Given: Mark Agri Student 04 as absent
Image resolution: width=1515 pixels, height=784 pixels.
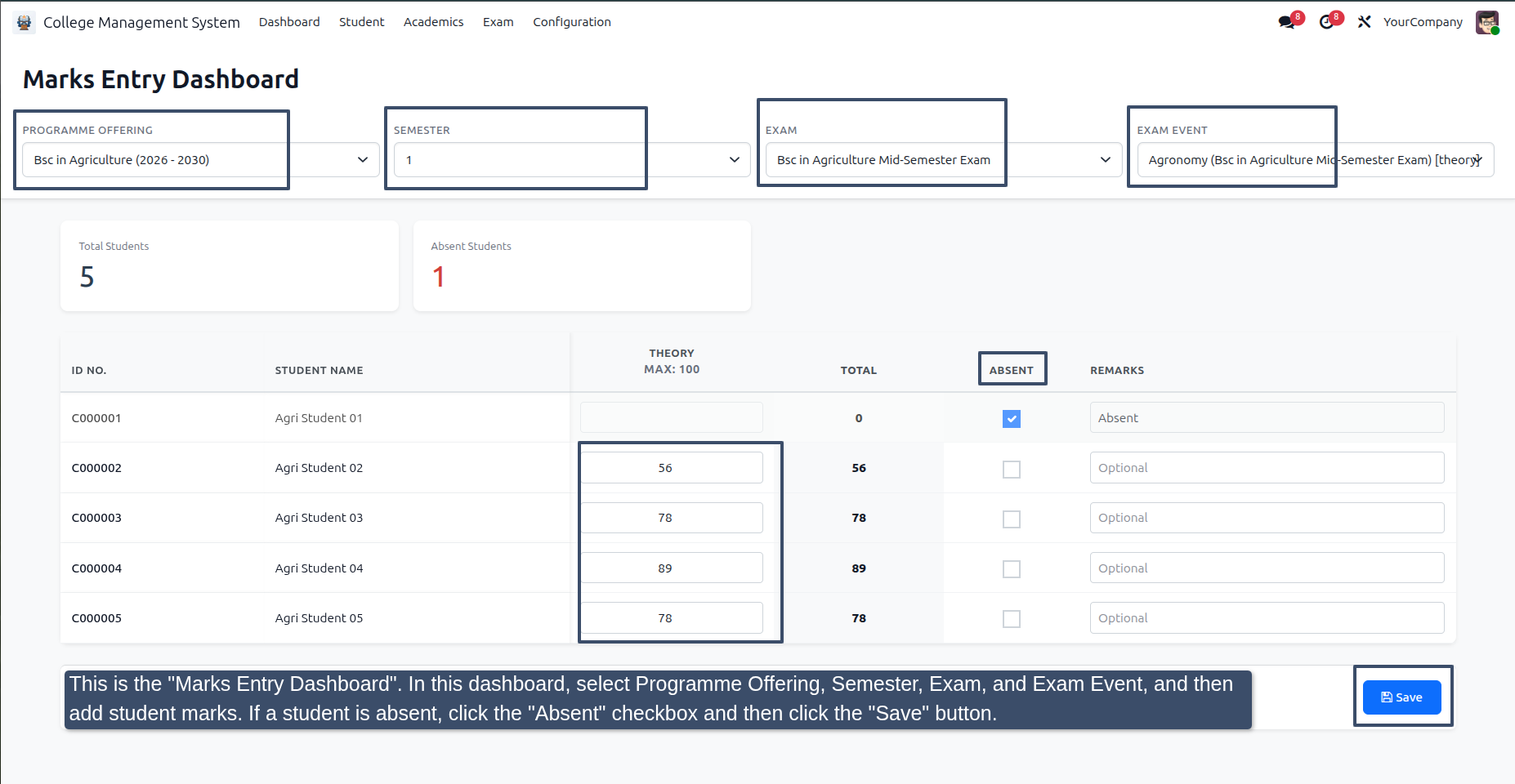Looking at the screenshot, I should pyautogui.click(x=1012, y=569).
